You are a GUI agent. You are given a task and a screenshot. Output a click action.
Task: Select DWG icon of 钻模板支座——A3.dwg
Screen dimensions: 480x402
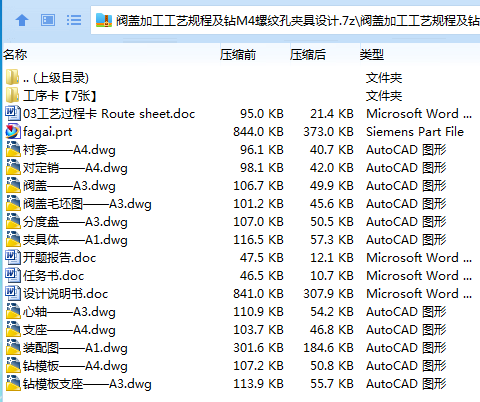(13, 383)
